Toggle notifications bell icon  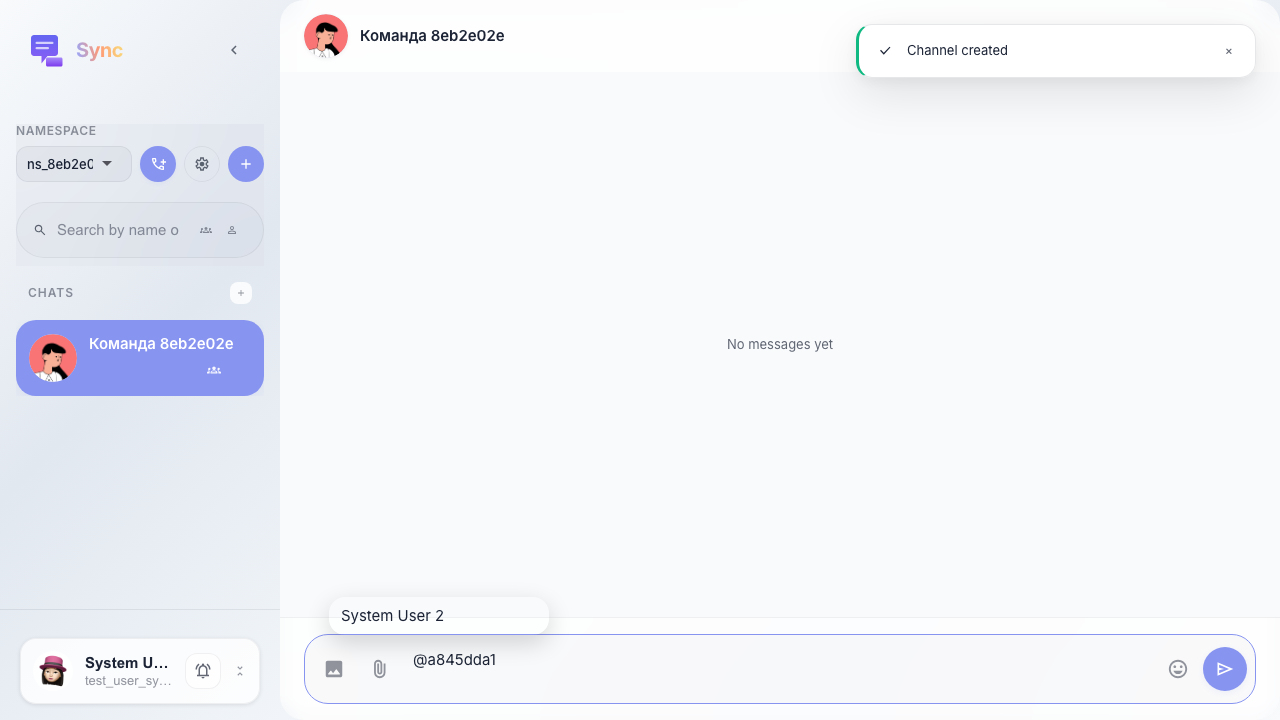tap(203, 671)
